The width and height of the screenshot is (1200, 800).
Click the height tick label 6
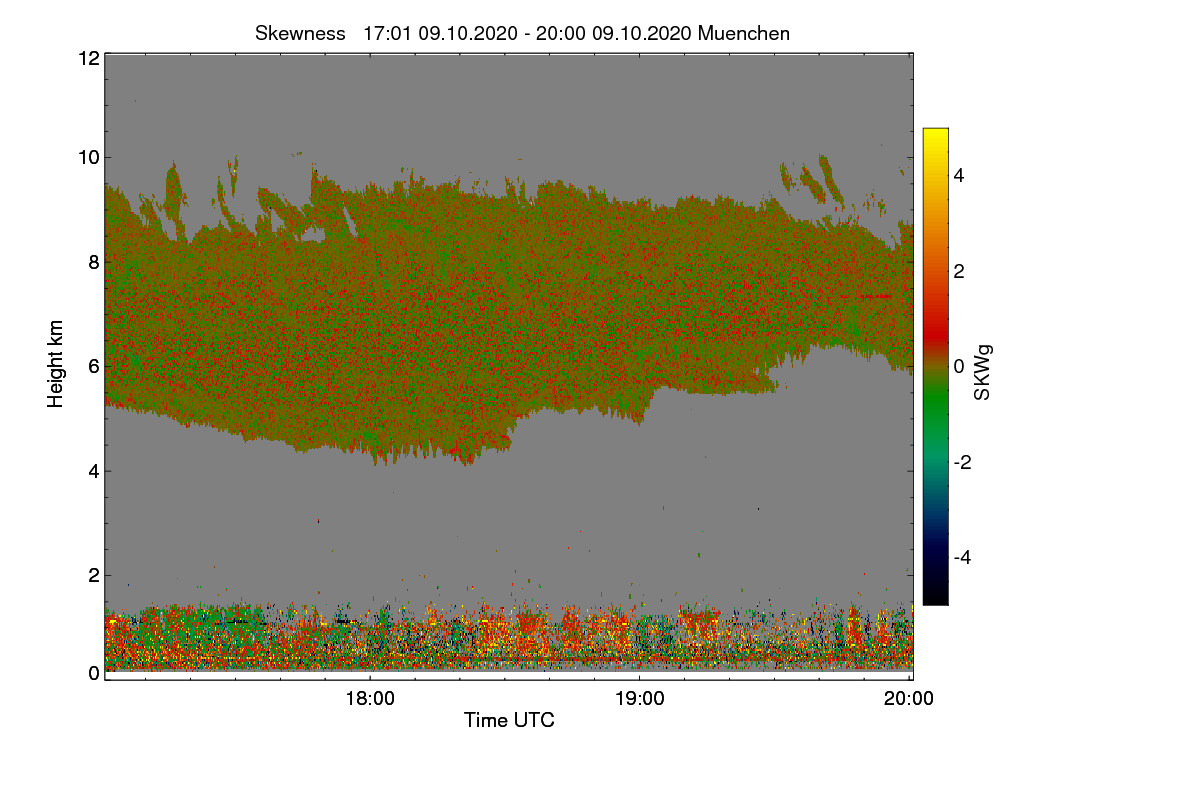click(x=92, y=366)
